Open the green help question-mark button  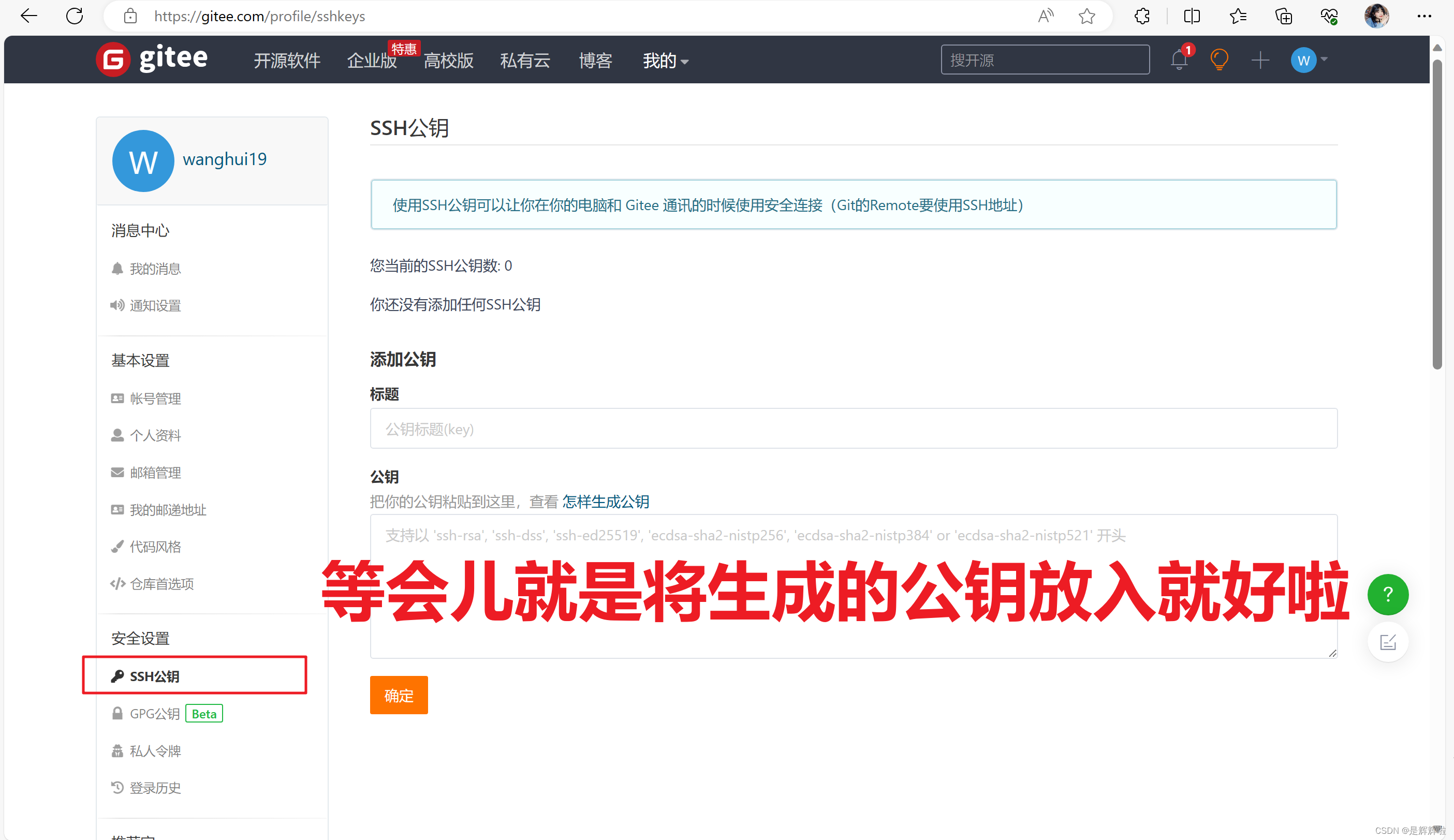pyautogui.click(x=1388, y=594)
